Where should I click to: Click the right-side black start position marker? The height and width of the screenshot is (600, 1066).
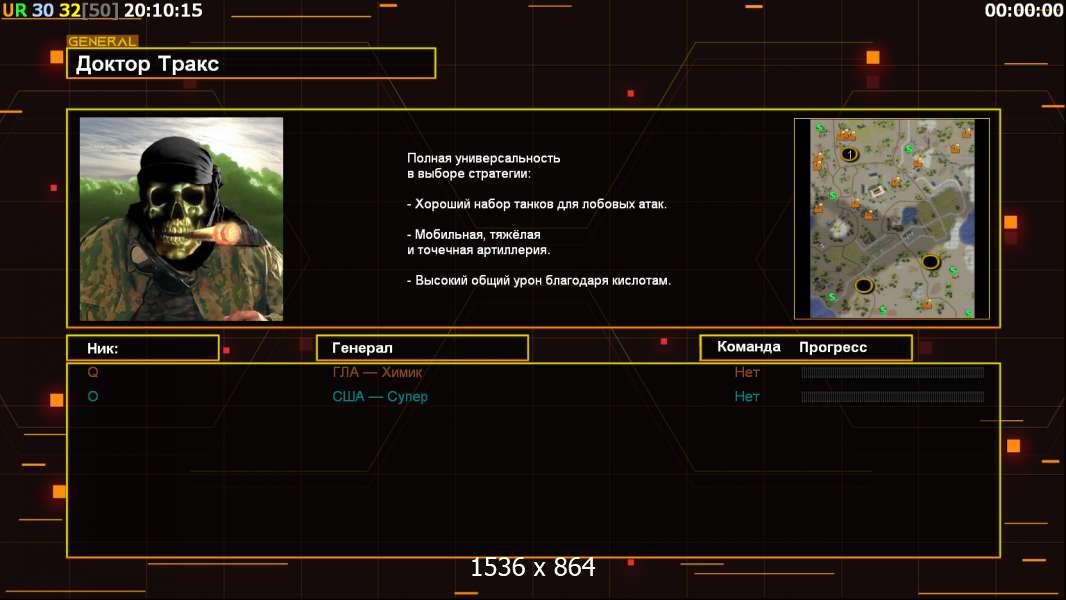(930, 262)
